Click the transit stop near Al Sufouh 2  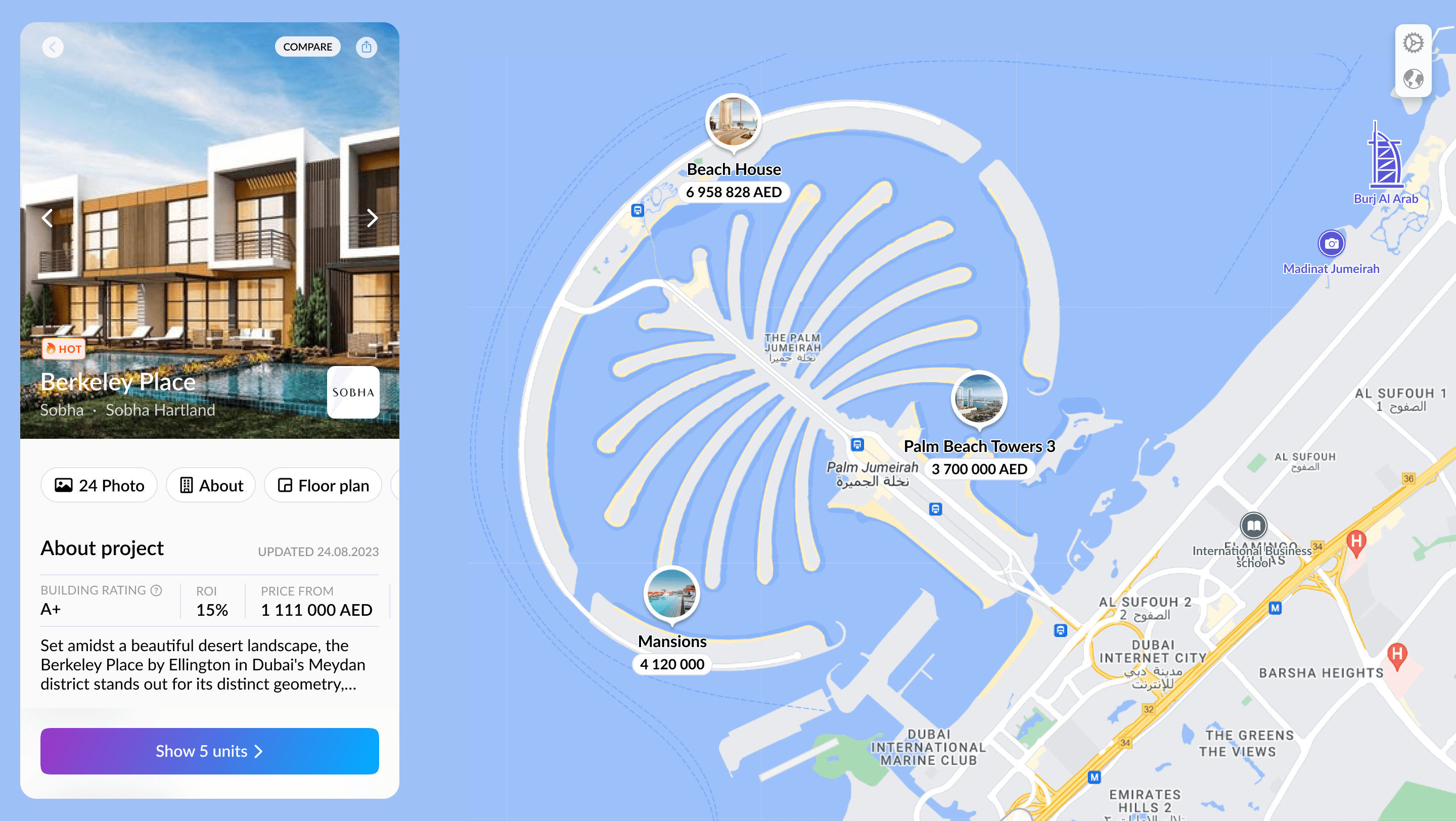1060,630
